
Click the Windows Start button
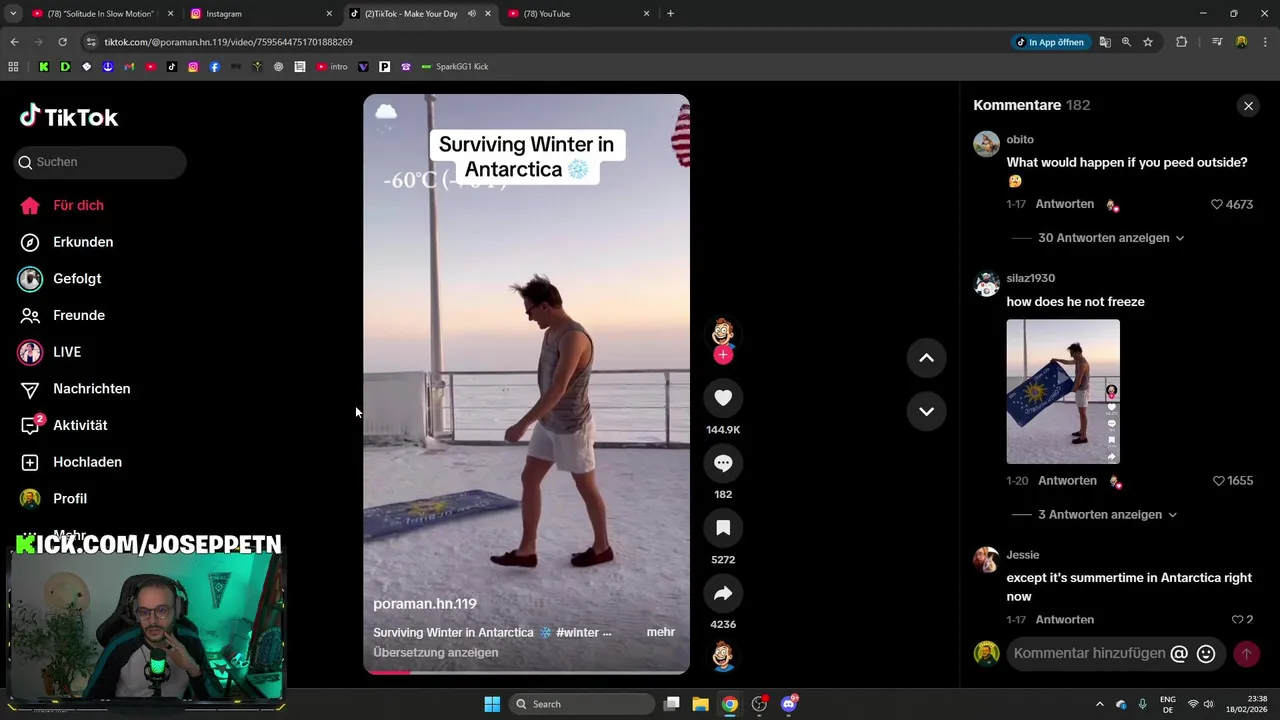(x=492, y=704)
